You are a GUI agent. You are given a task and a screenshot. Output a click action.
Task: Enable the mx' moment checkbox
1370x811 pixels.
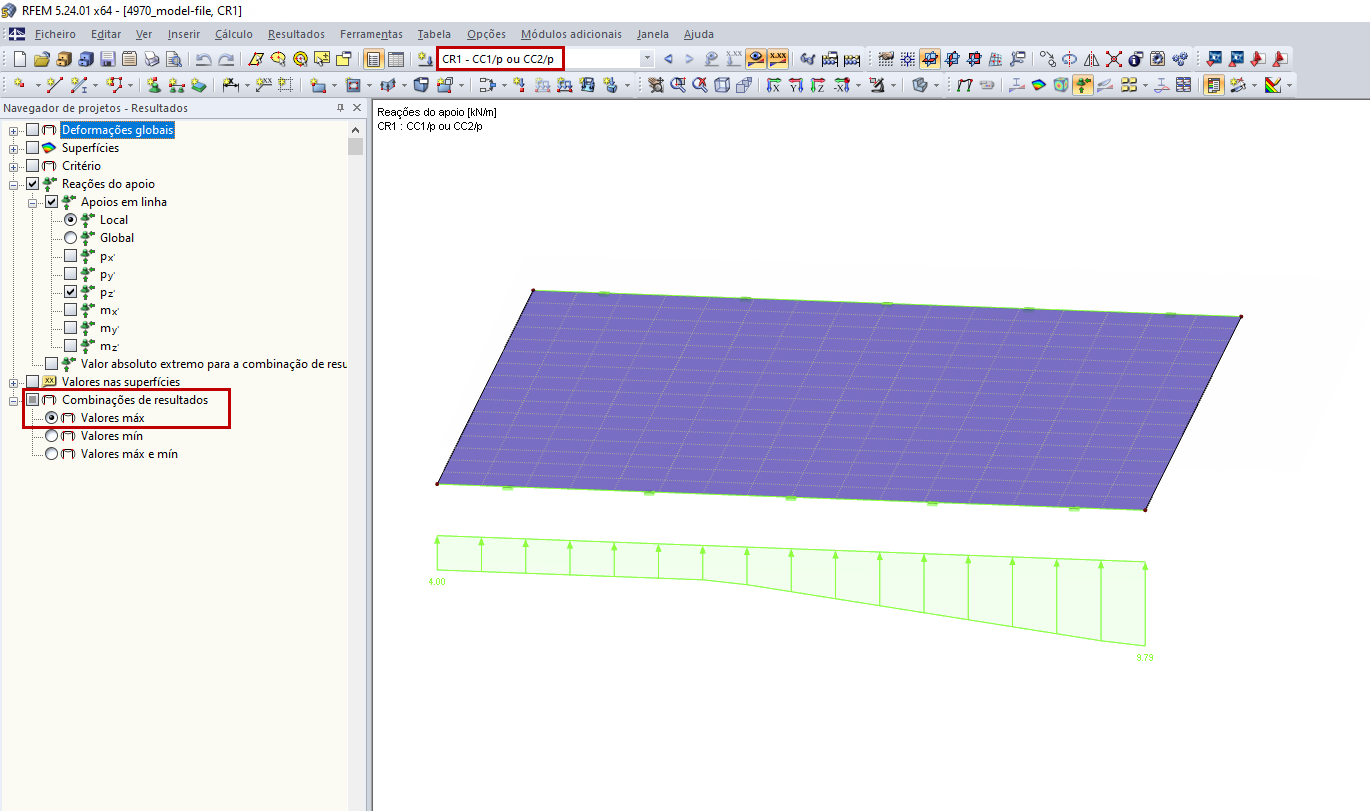pos(70,310)
